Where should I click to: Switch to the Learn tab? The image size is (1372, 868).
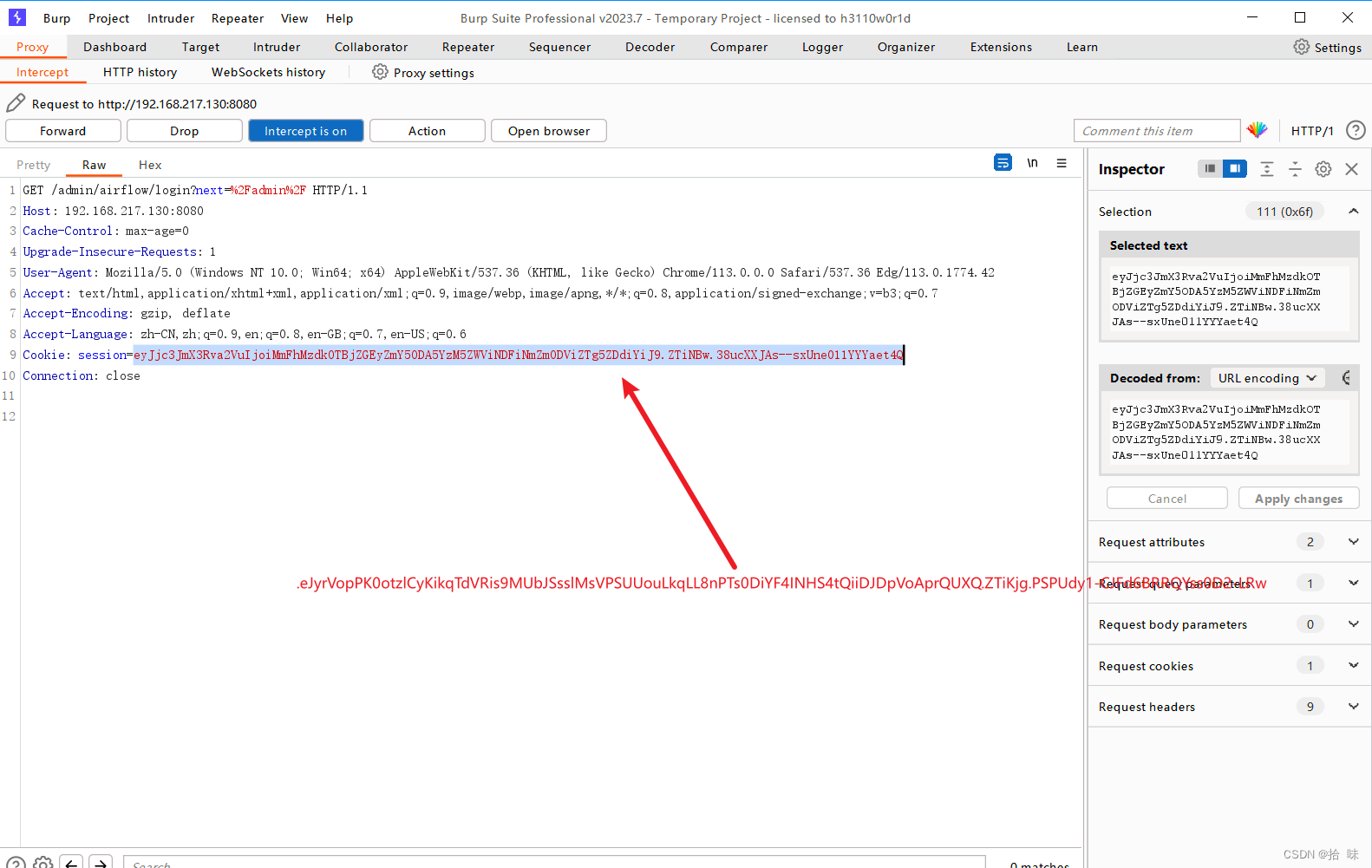click(1081, 47)
